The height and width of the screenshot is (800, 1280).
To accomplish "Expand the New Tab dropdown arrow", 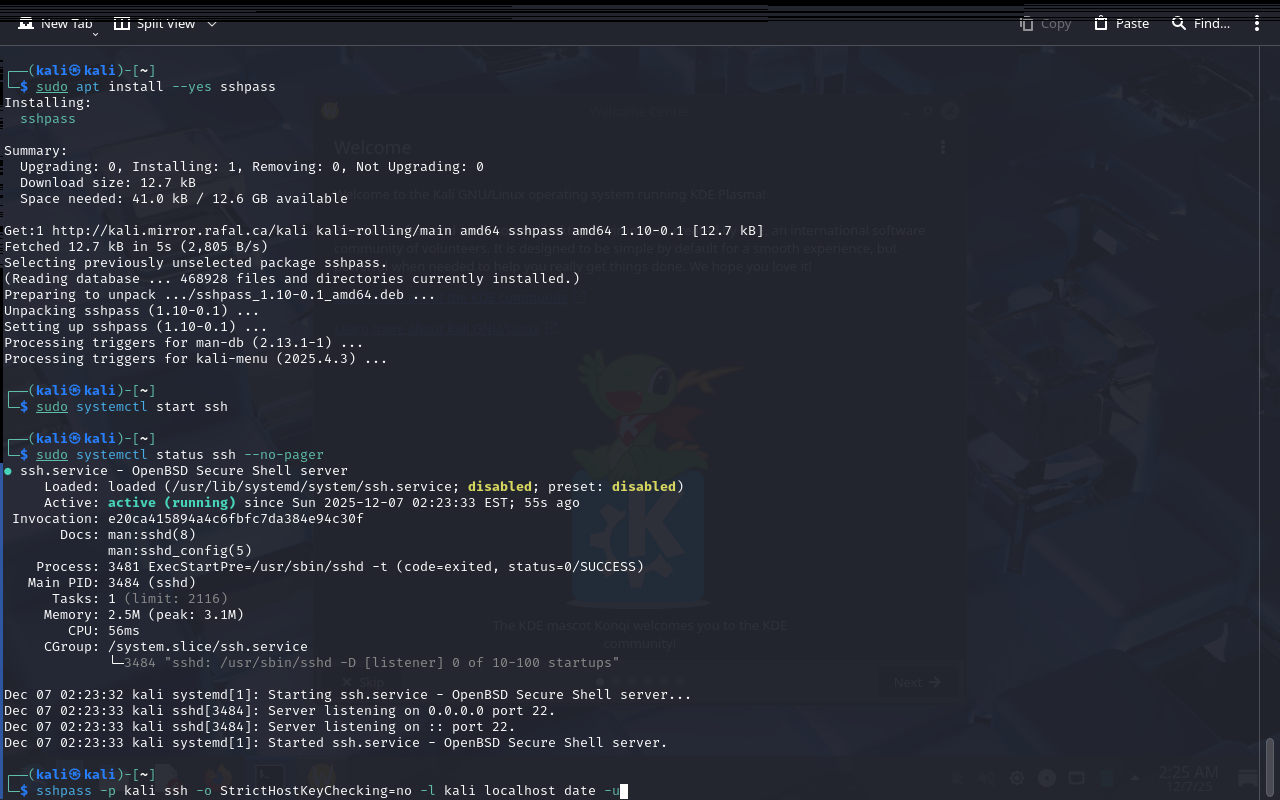I will [x=95, y=34].
